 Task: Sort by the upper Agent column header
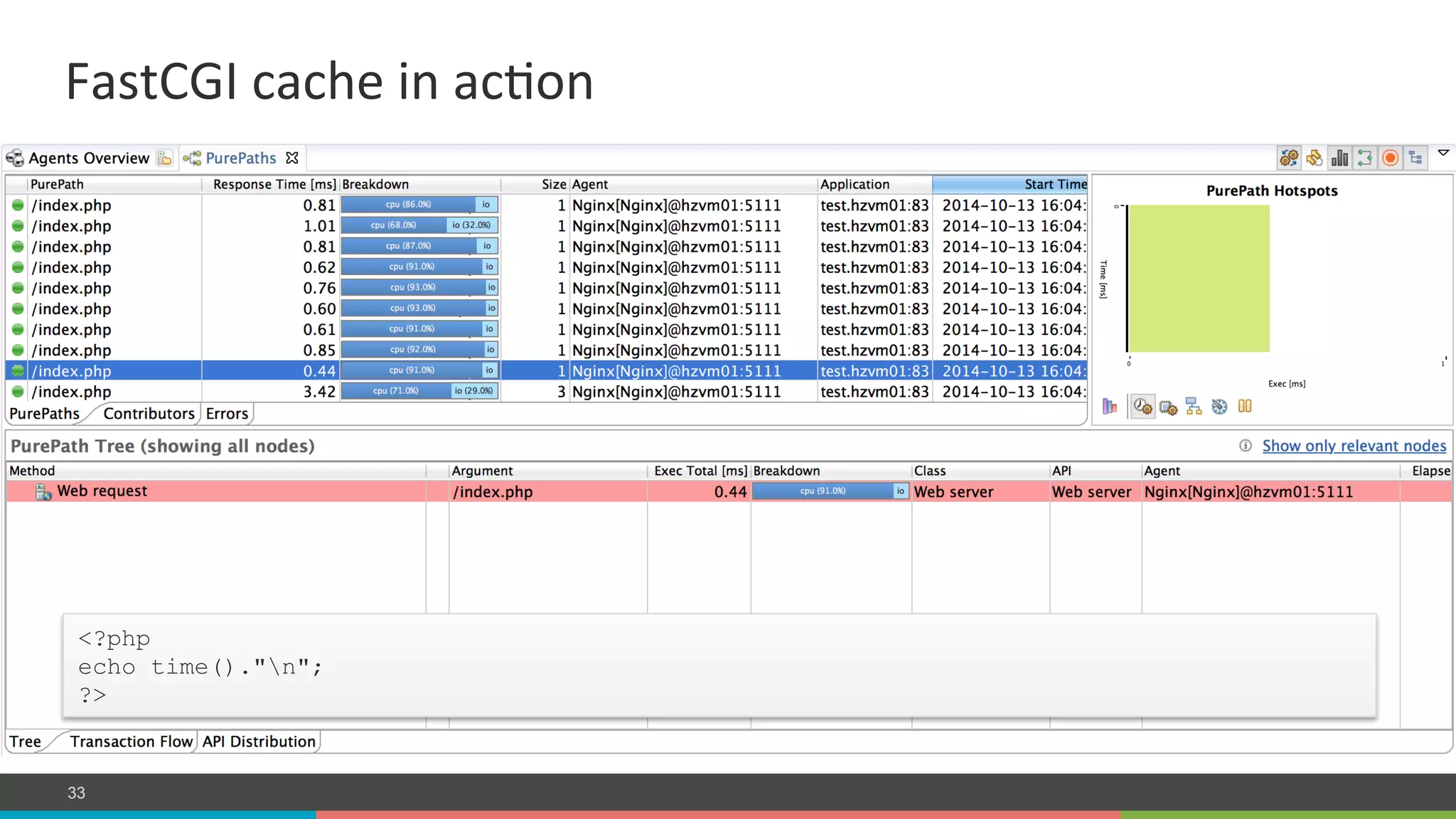[x=694, y=184]
